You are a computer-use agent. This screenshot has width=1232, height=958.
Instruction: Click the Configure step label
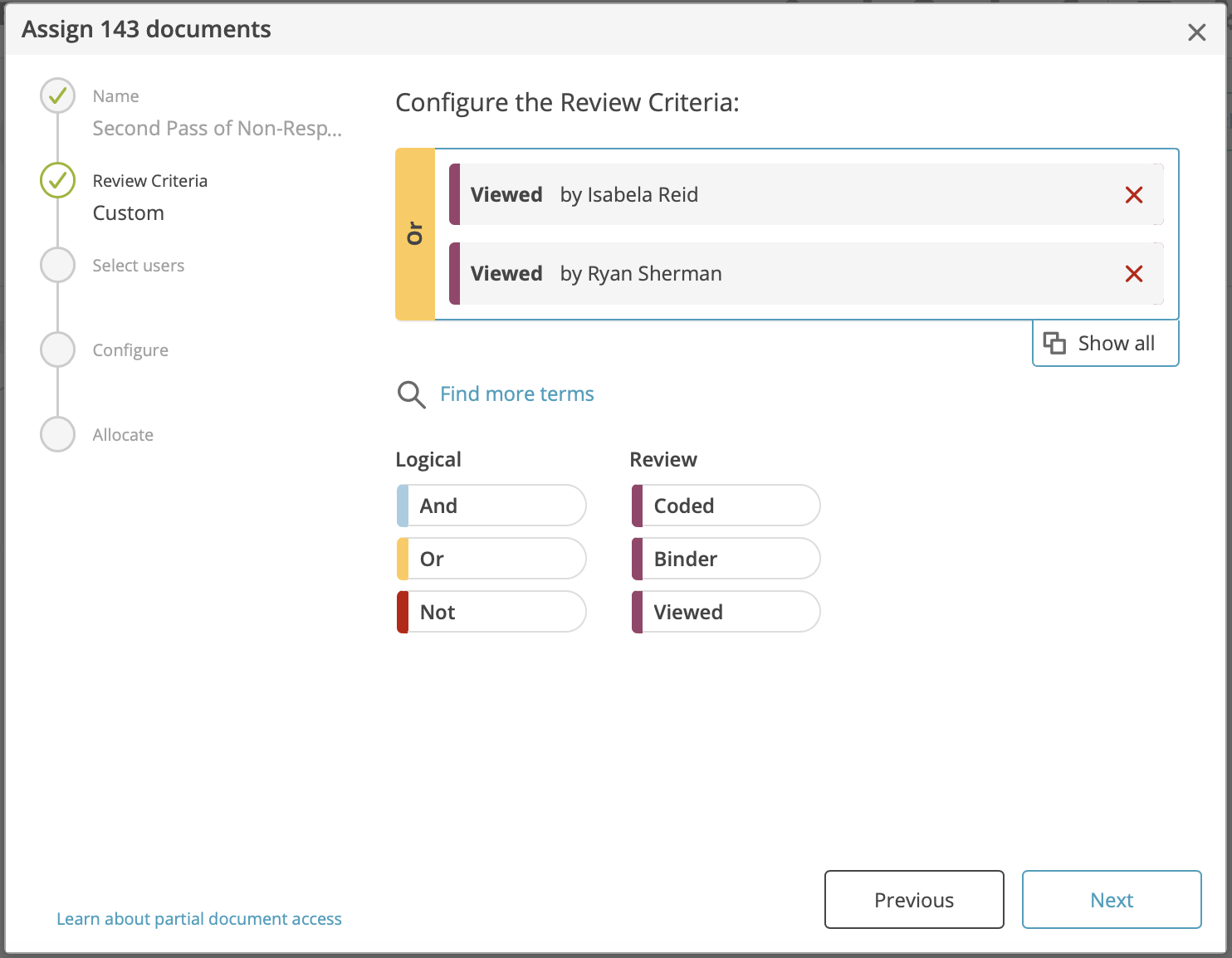[x=130, y=350]
